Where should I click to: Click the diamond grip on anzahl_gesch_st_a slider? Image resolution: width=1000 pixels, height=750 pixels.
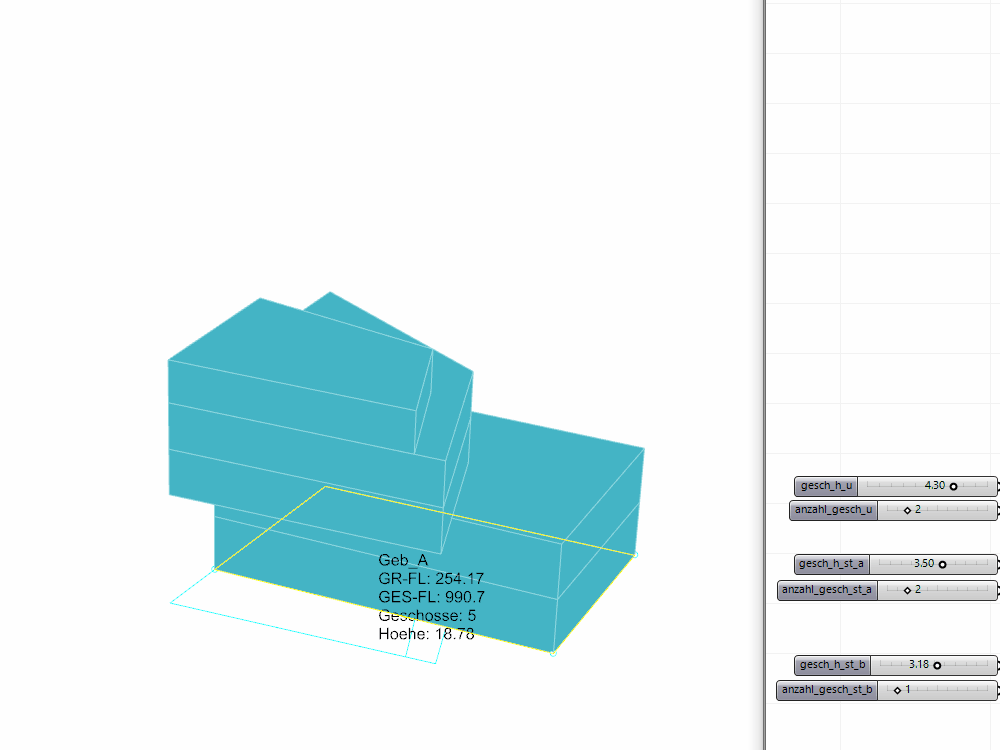pos(907,590)
